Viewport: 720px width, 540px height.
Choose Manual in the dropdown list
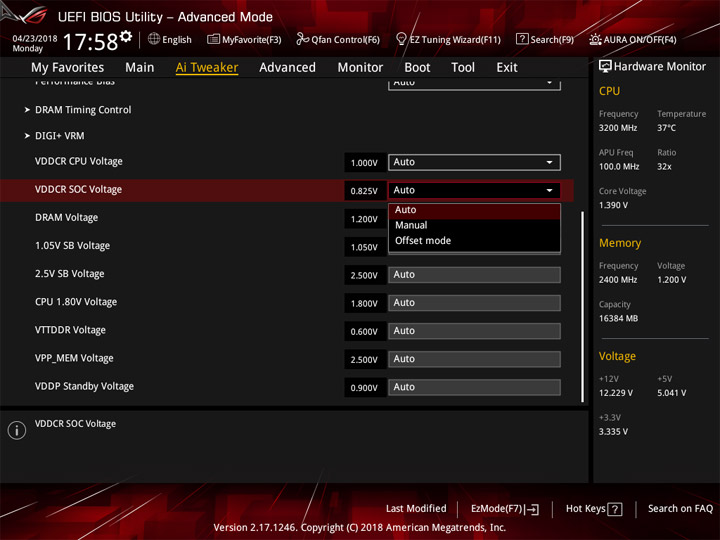(x=474, y=225)
